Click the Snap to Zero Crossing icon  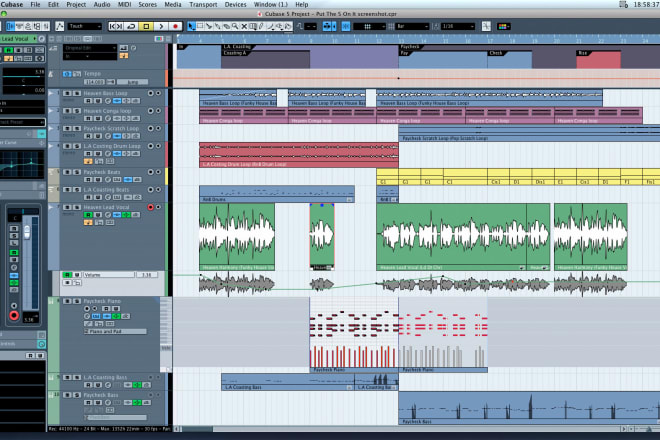click(x=486, y=27)
